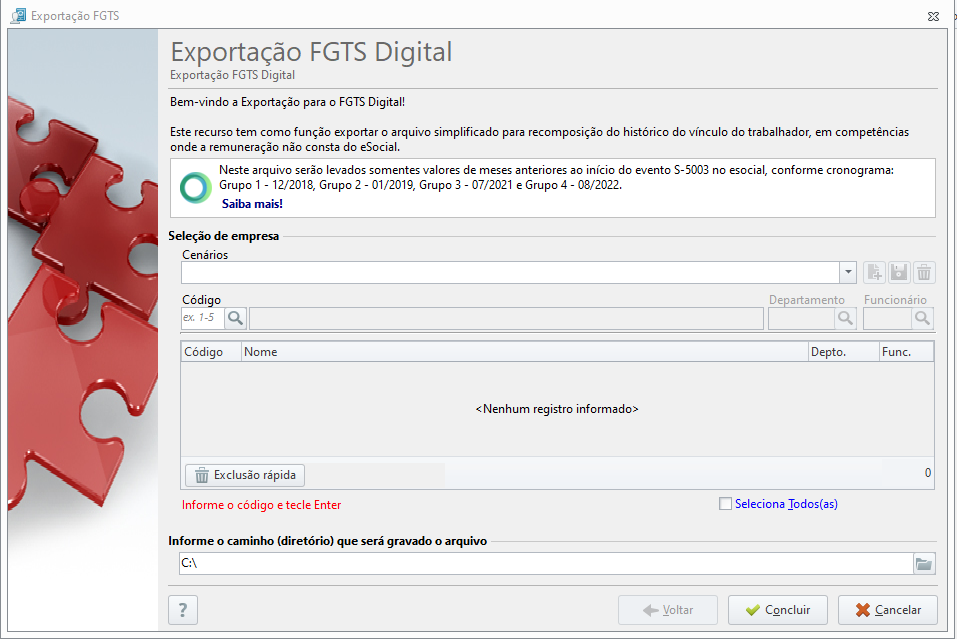Sort by the Nome column header
Viewport: 957px width, 639px height.
click(525, 352)
